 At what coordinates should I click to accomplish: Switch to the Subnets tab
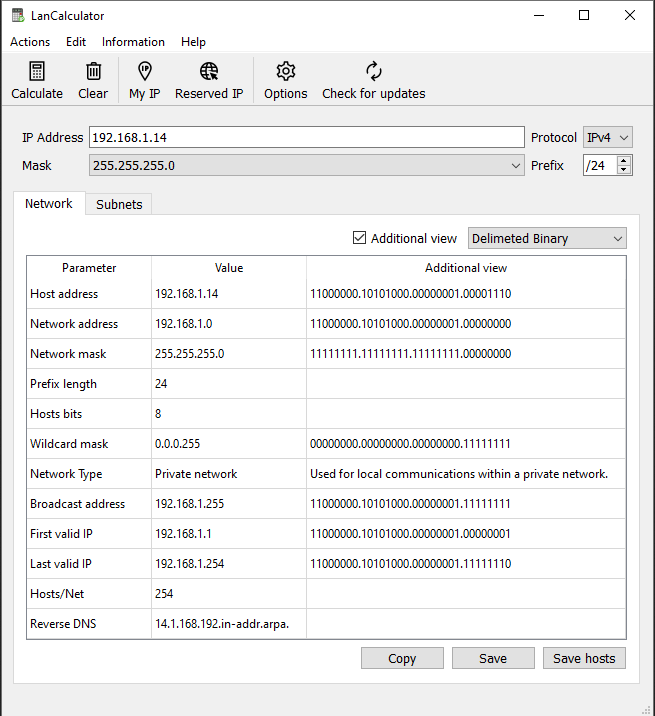coord(119,205)
